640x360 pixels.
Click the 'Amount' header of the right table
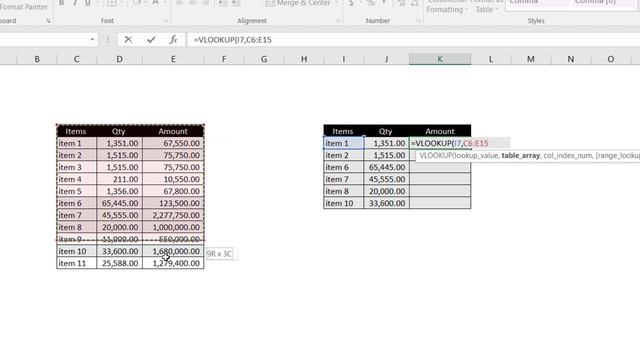pyautogui.click(x=440, y=131)
